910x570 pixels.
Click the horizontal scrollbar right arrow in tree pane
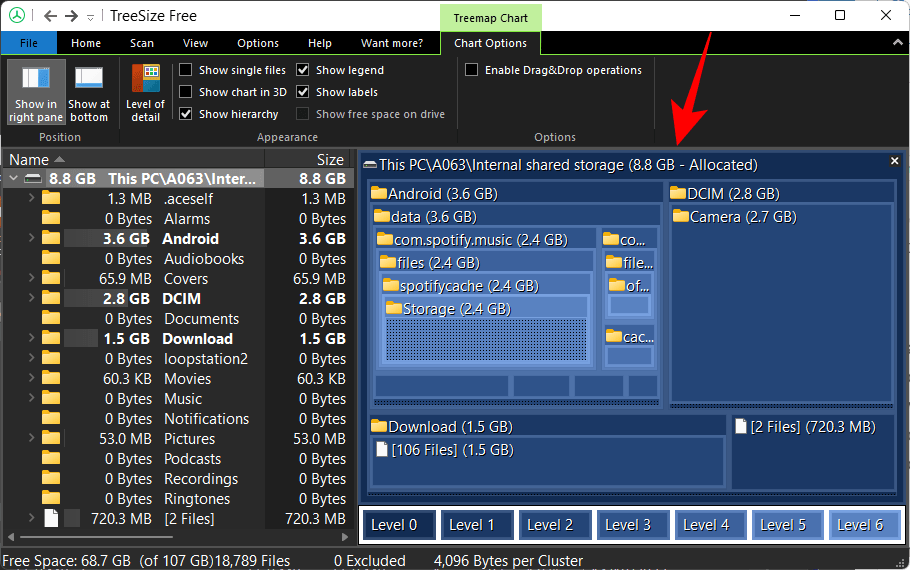(346, 537)
